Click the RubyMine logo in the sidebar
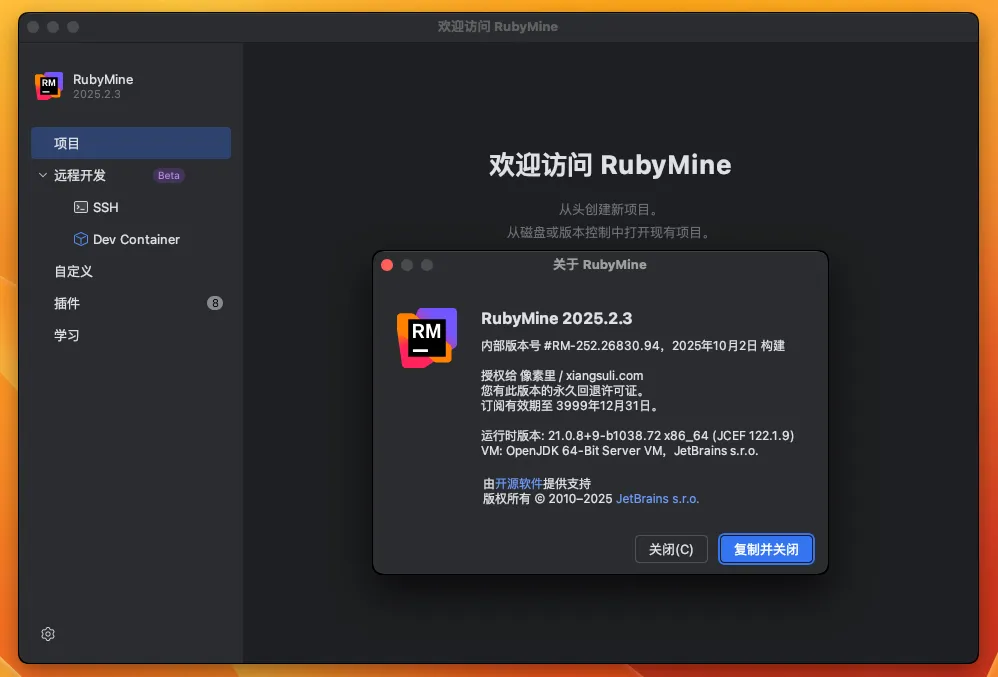The image size is (998, 677). click(x=49, y=86)
